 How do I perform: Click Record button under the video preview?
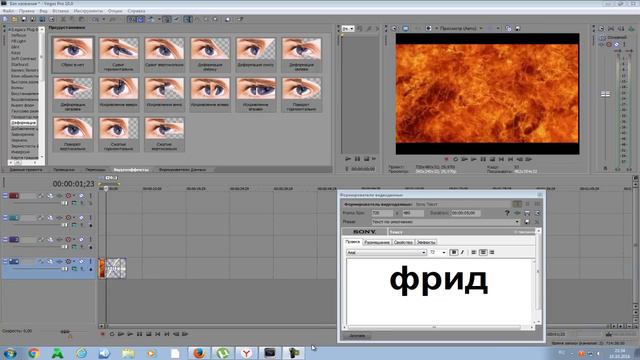(x=446, y=159)
